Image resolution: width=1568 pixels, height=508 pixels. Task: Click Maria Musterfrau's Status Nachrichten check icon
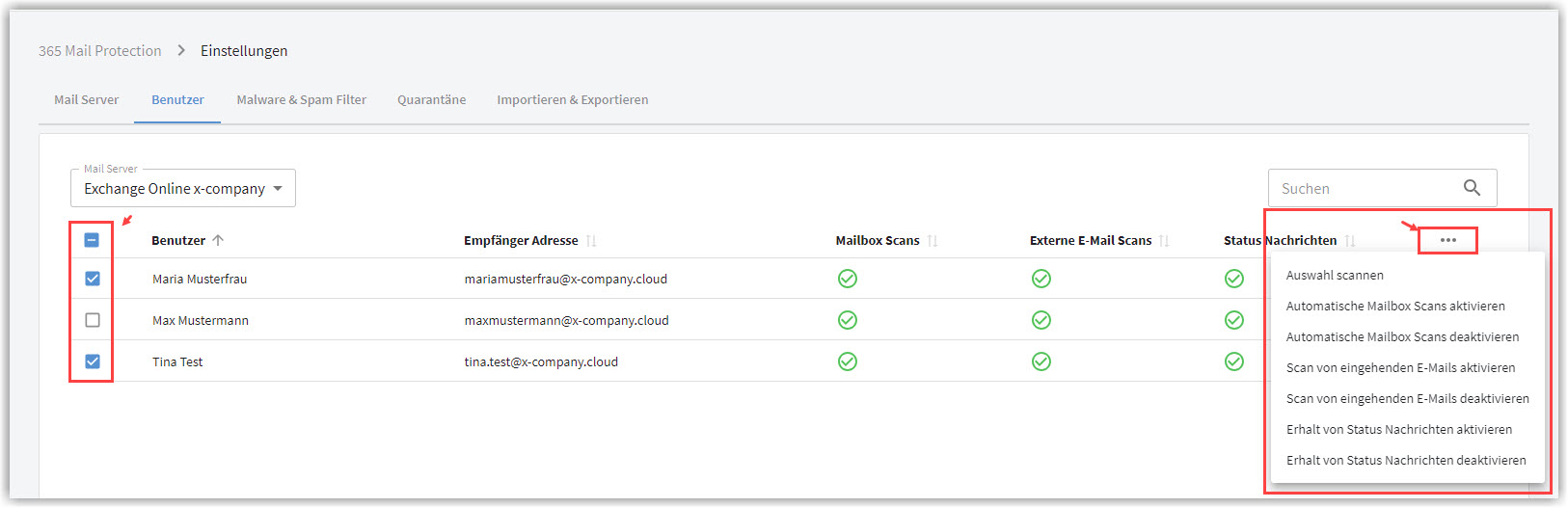click(1234, 279)
